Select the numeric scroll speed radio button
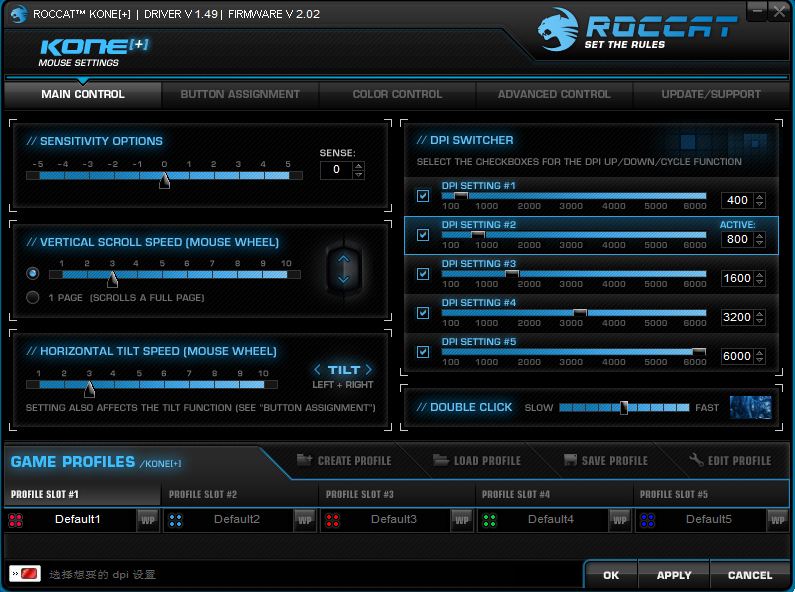 click(x=32, y=274)
